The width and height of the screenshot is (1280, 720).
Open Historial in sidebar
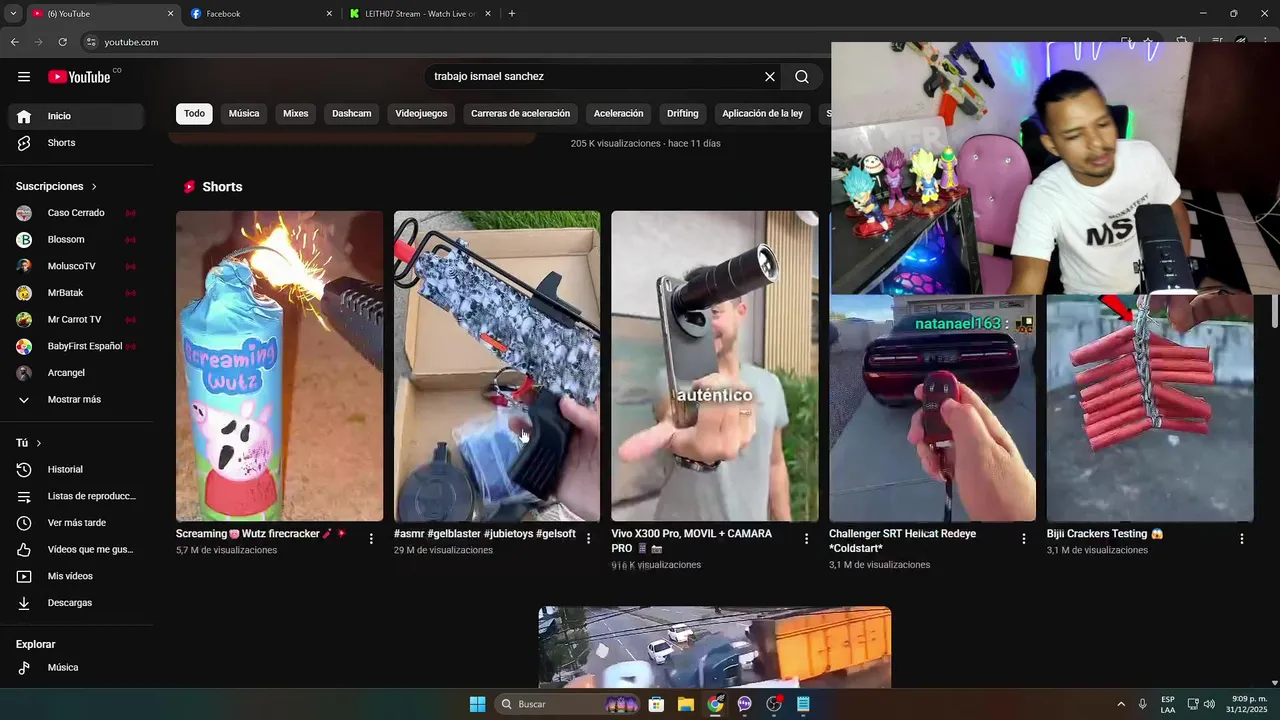[x=77, y=470]
